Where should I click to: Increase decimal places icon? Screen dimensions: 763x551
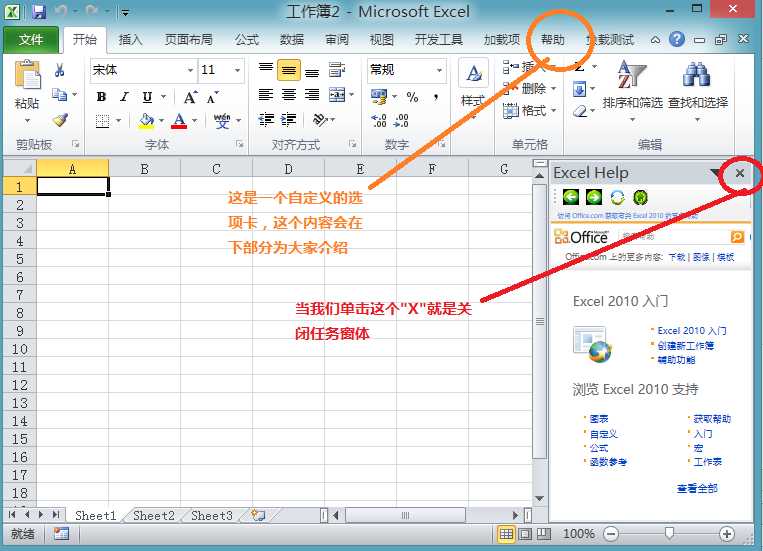[x=379, y=120]
